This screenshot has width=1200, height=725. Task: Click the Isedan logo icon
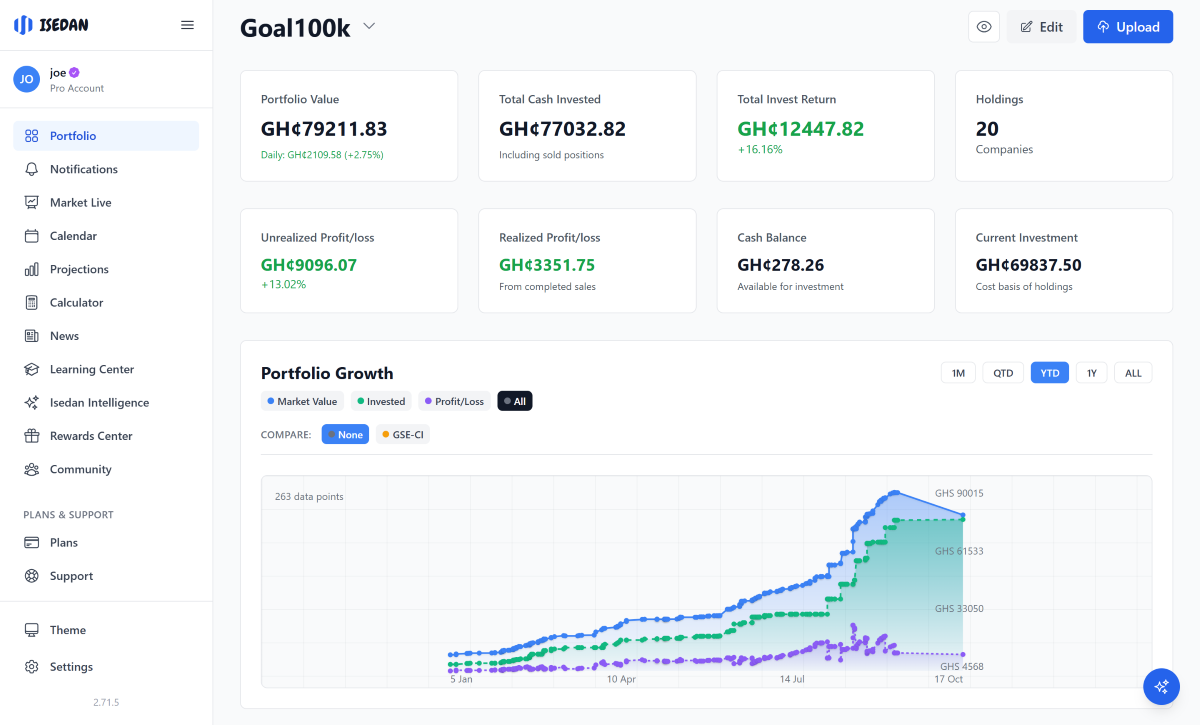click(23, 25)
